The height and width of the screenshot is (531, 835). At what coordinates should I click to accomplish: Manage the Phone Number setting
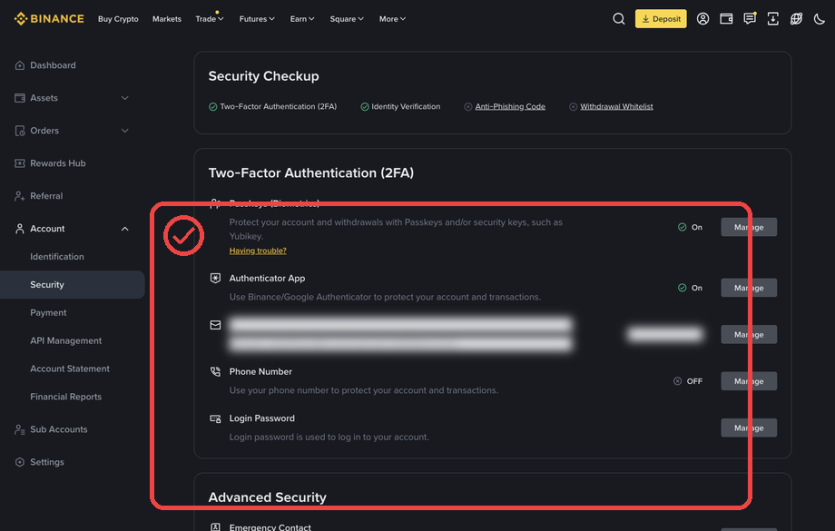pyautogui.click(x=749, y=381)
